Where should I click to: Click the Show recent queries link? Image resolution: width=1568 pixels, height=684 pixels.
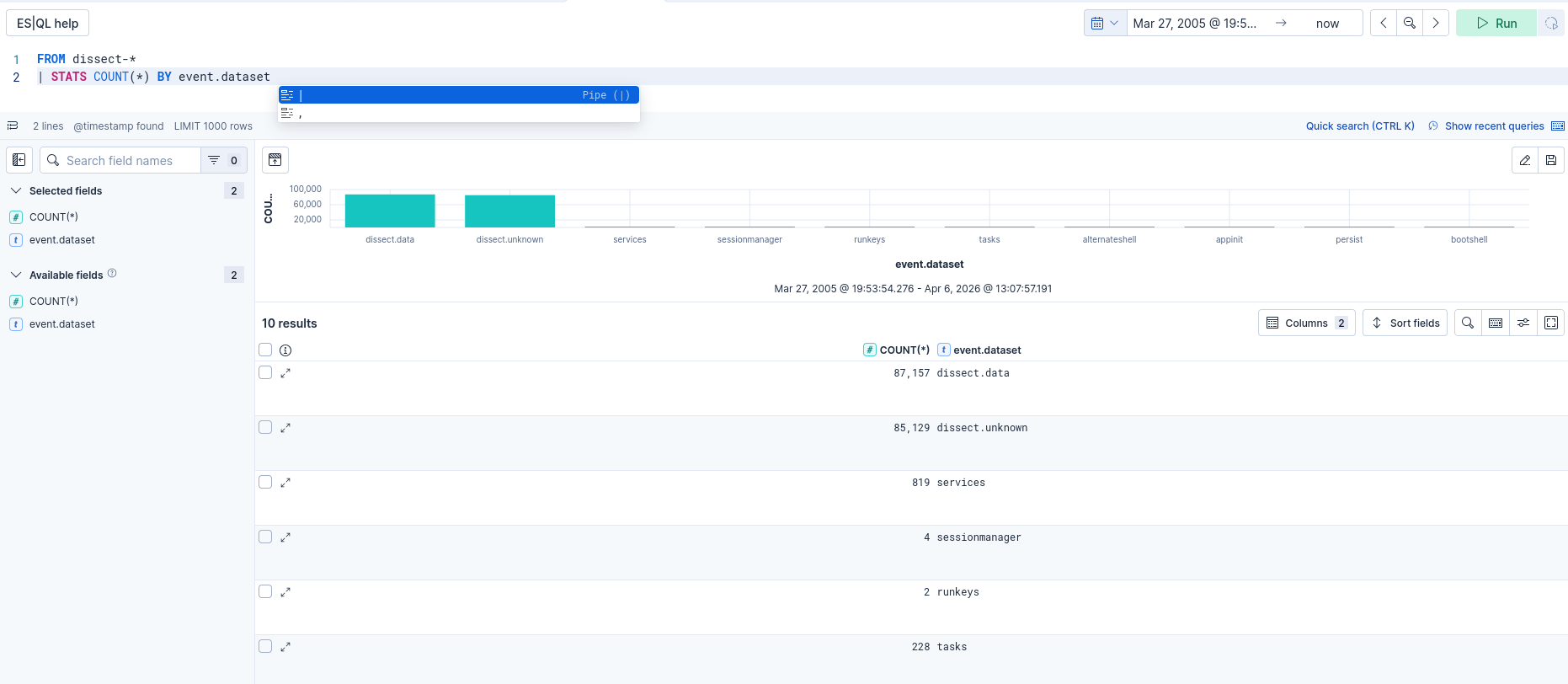1494,126
